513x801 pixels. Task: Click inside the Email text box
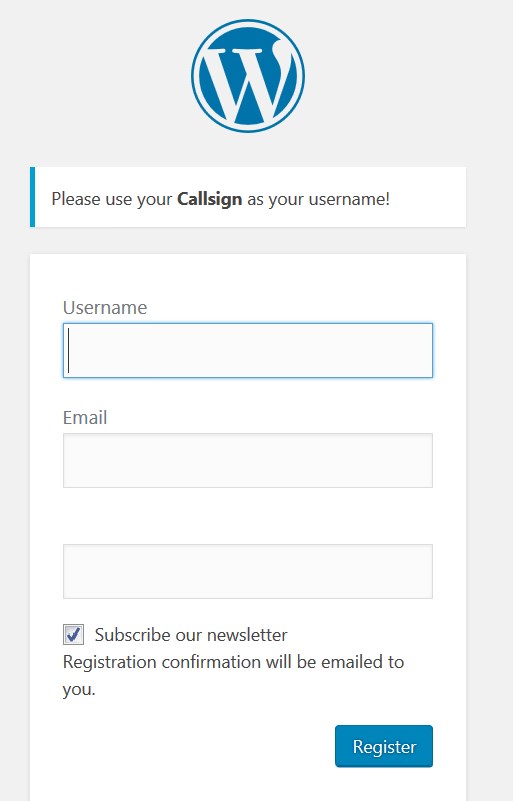tap(248, 460)
